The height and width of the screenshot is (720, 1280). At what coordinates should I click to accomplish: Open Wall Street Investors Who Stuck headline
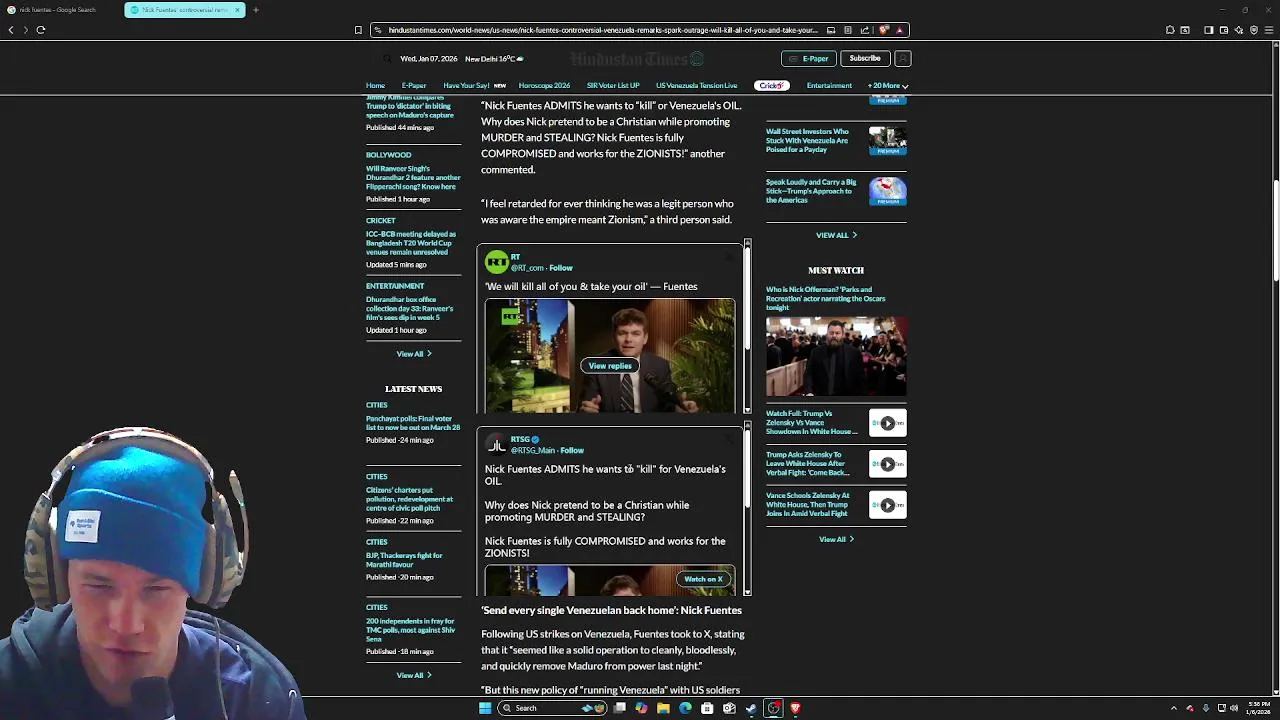click(x=807, y=140)
